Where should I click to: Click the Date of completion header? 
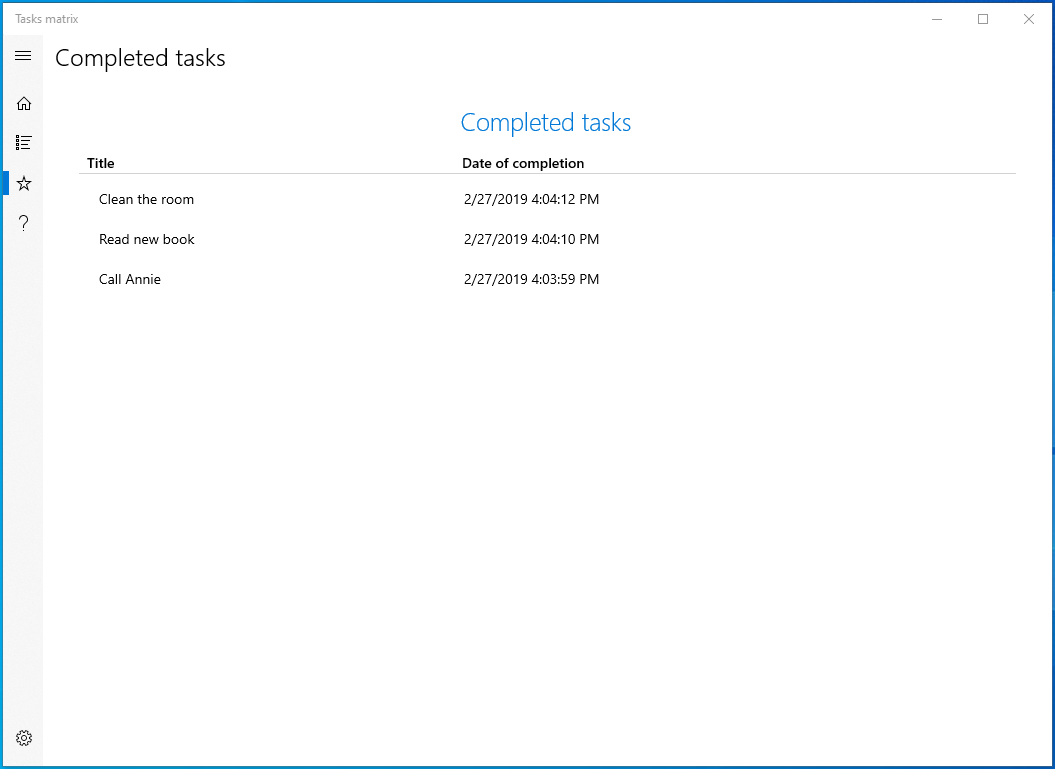(x=523, y=163)
